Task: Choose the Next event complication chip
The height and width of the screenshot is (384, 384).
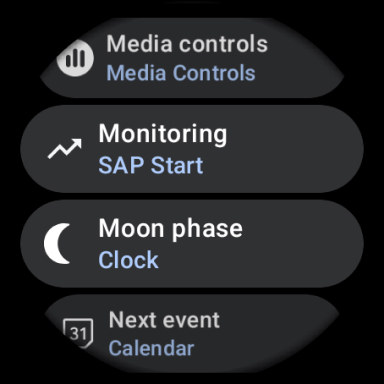Action: pos(192,333)
